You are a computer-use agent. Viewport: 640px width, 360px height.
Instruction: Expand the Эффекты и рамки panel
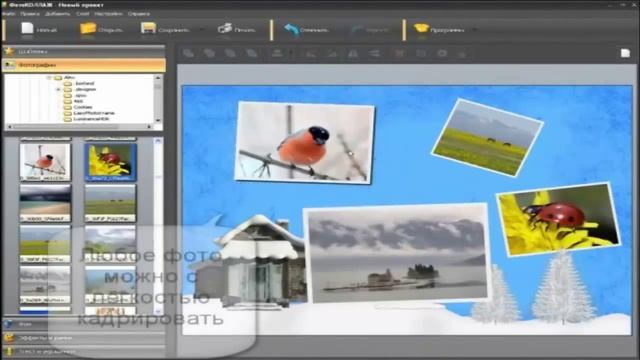84,338
